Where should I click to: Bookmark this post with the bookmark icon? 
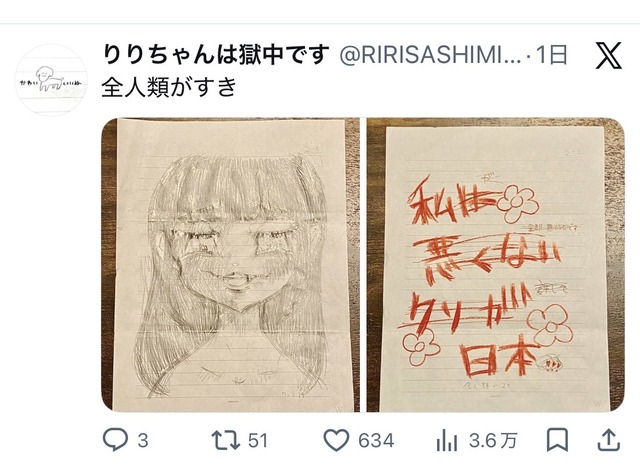[557, 440]
